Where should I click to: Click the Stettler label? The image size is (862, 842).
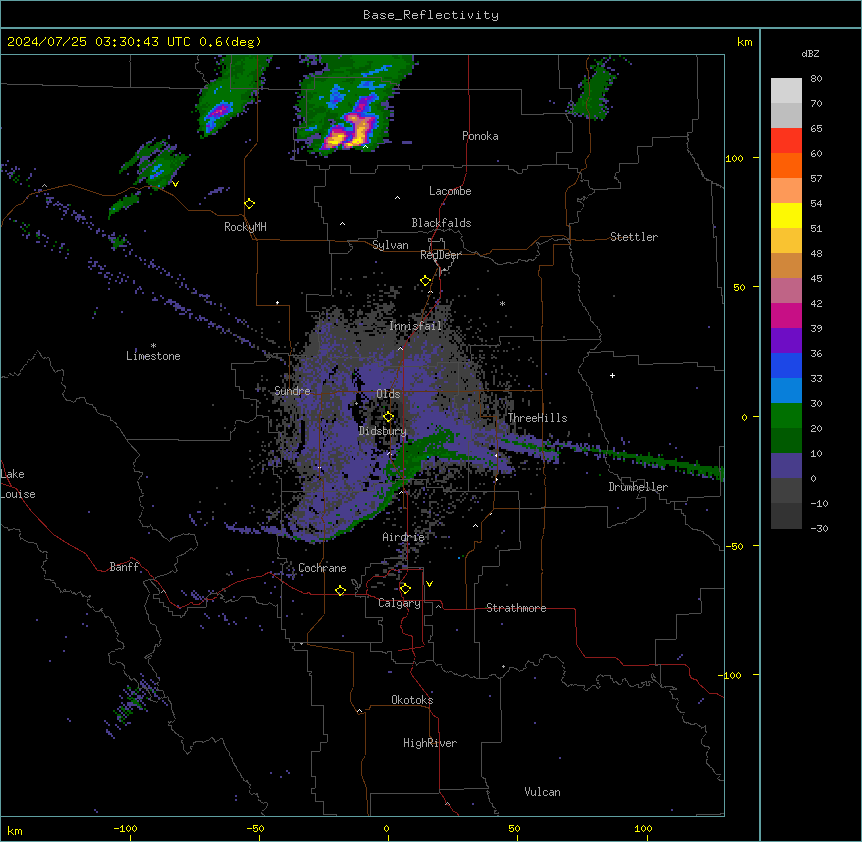click(x=634, y=237)
